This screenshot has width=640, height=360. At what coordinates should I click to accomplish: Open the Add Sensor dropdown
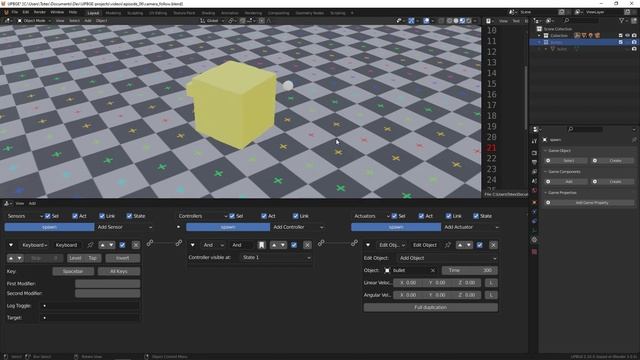pyautogui.click(x=124, y=227)
